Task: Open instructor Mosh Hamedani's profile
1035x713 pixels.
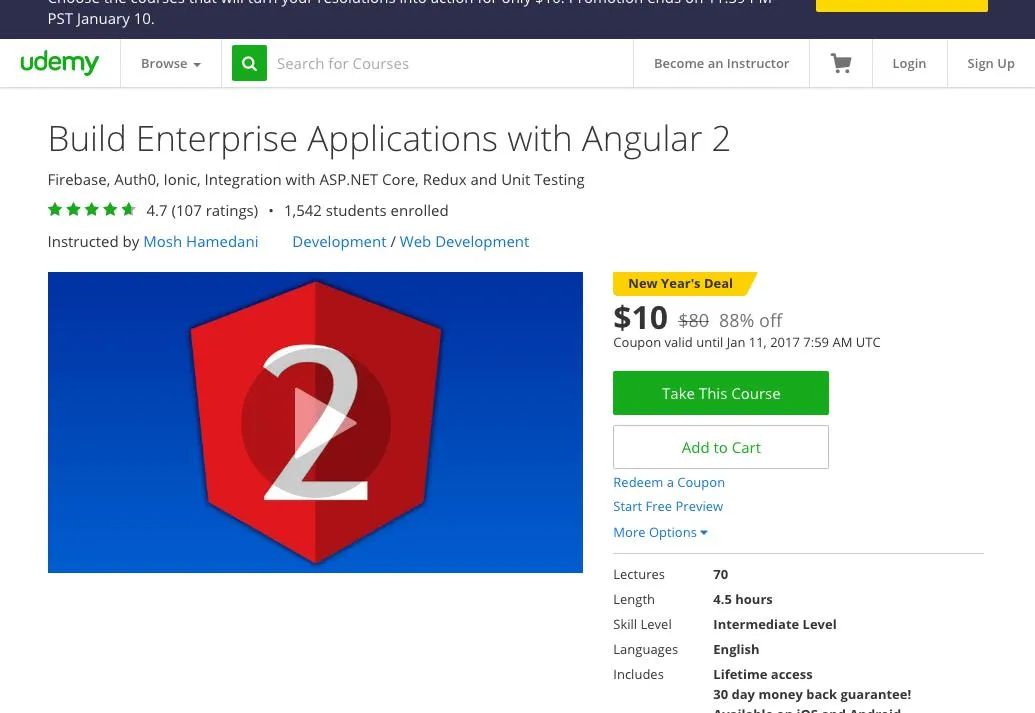Action: (201, 241)
